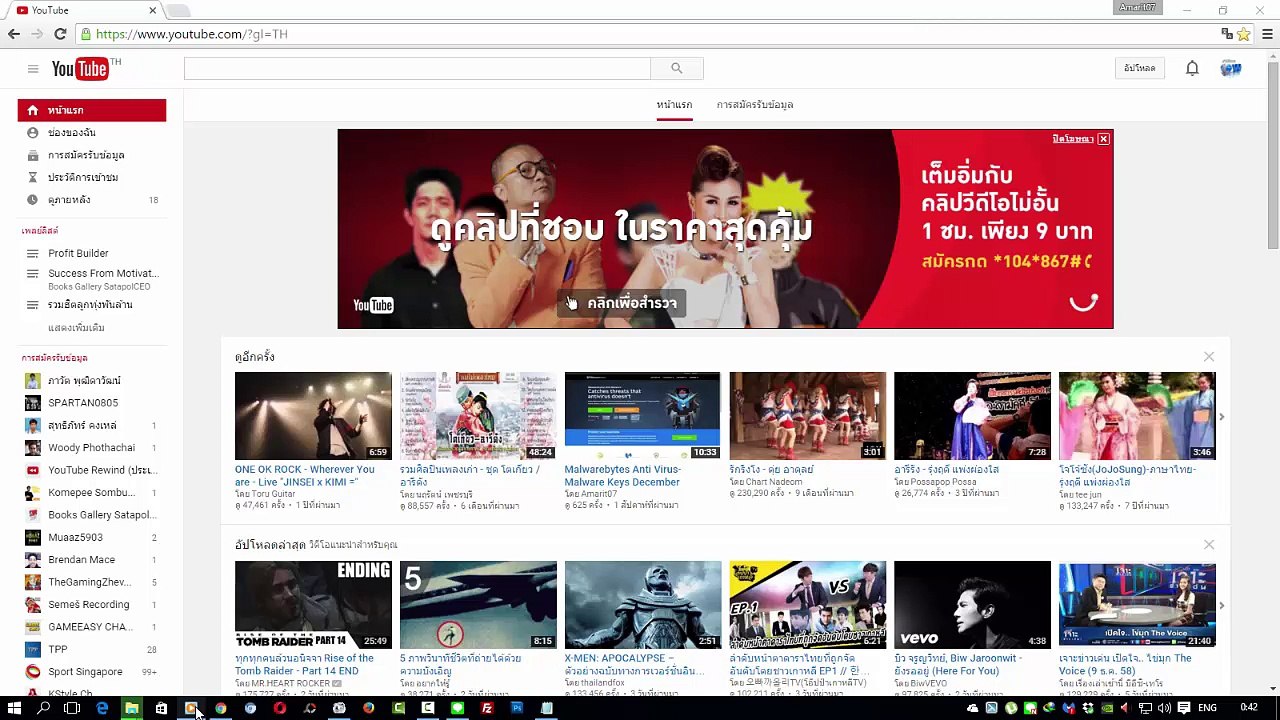
Task: Open Windows Start menu
Action: tap(14, 708)
